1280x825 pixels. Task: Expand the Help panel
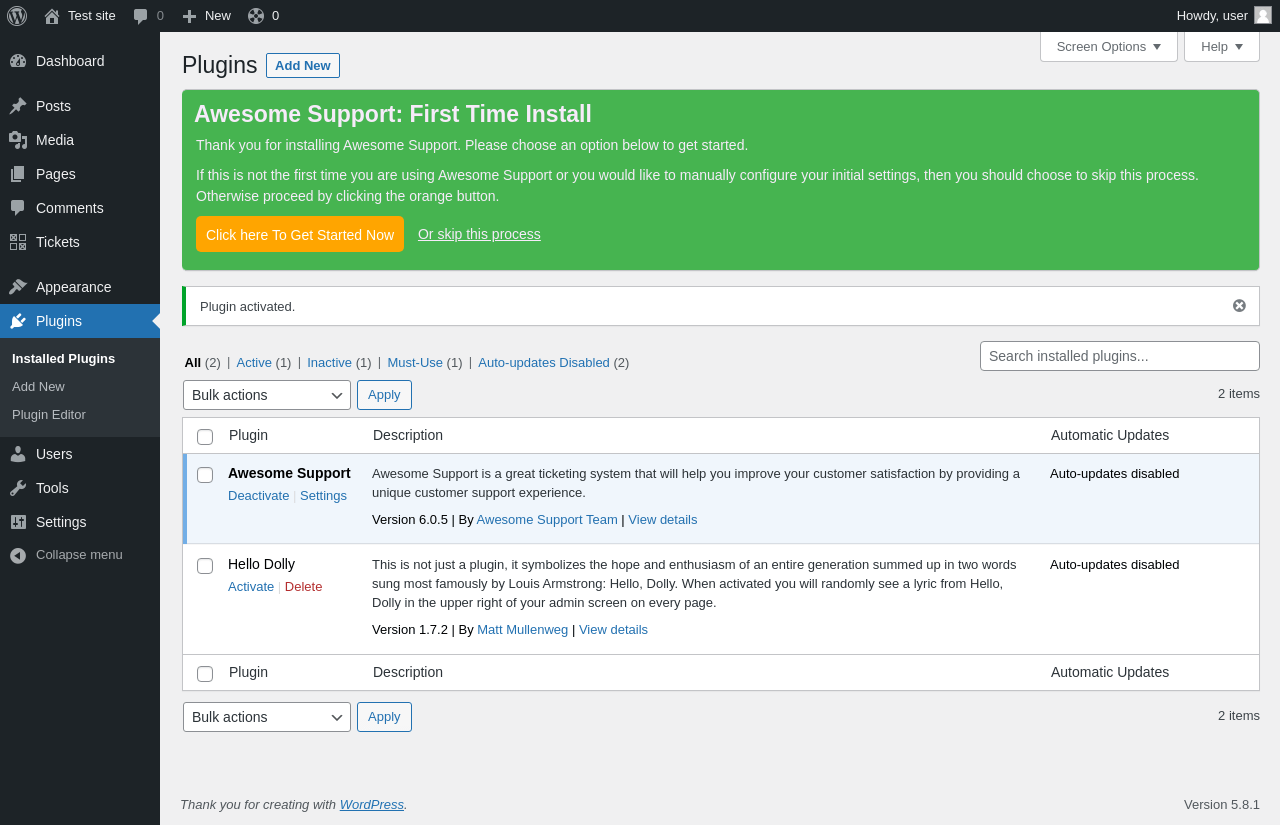pyautogui.click(x=1221, y=46)
